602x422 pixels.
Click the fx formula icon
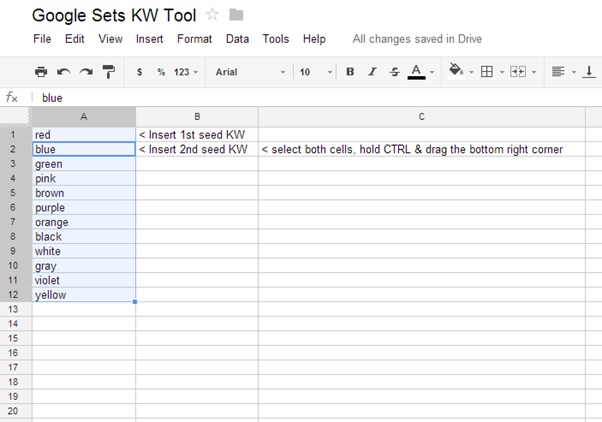pos(12,98)
